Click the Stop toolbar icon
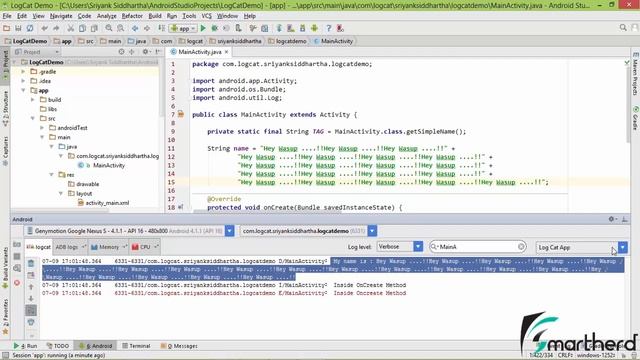Image resolution: width=640 pixels, height=360 pixels. coord(227,28)
